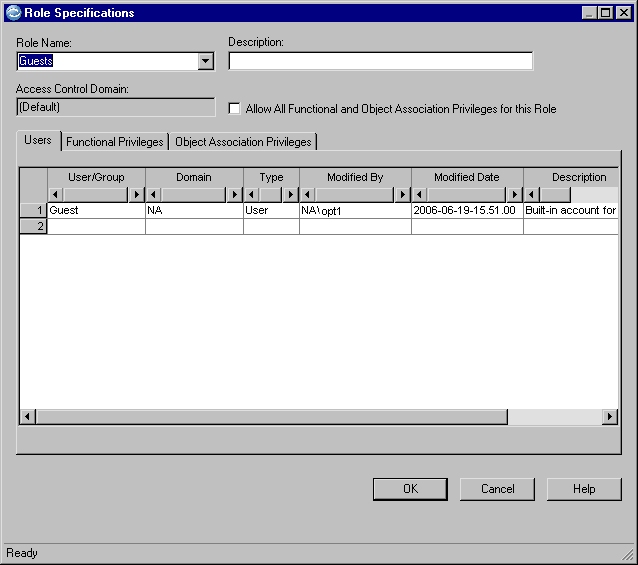Click the Type column header

(x=271, y=177)
